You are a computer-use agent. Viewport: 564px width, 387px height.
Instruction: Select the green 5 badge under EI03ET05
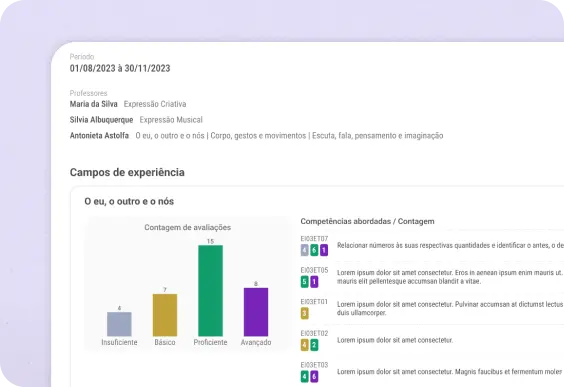305,282
